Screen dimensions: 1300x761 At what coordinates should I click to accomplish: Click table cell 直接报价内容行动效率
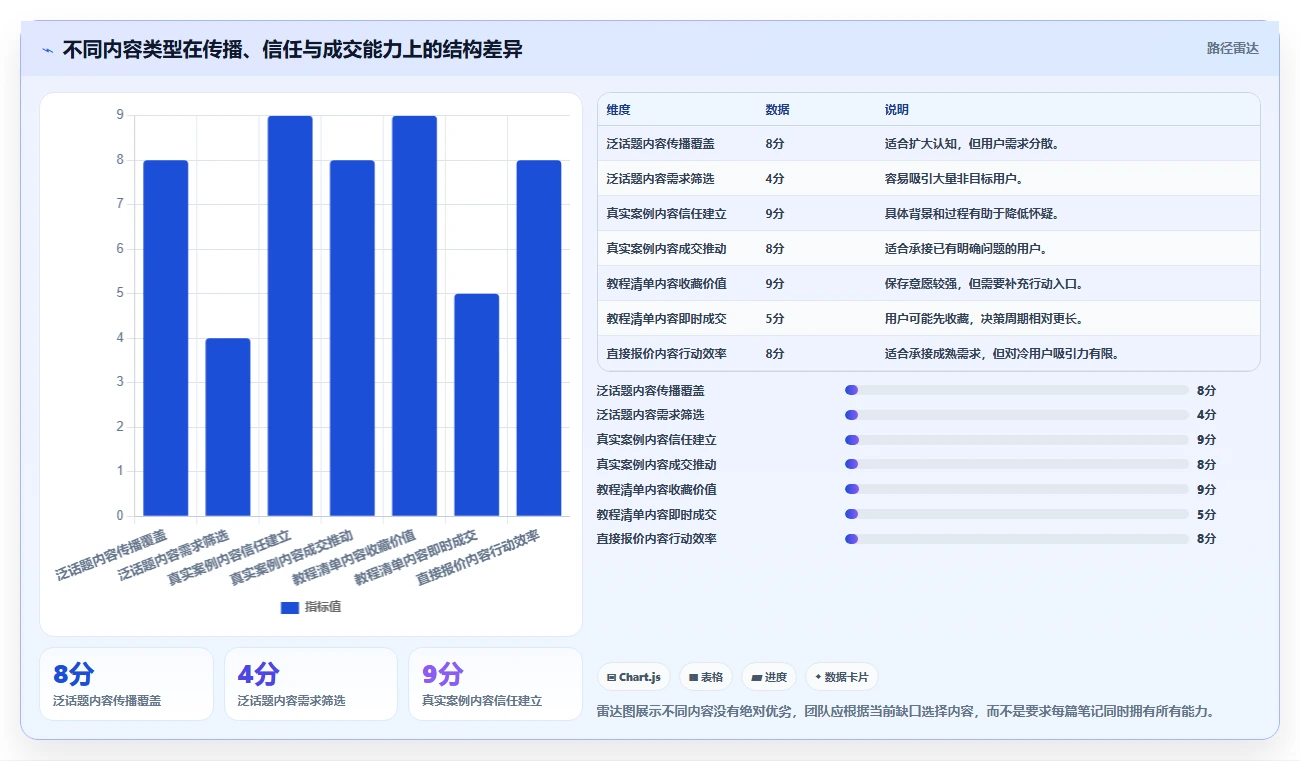tap(666, 354)
